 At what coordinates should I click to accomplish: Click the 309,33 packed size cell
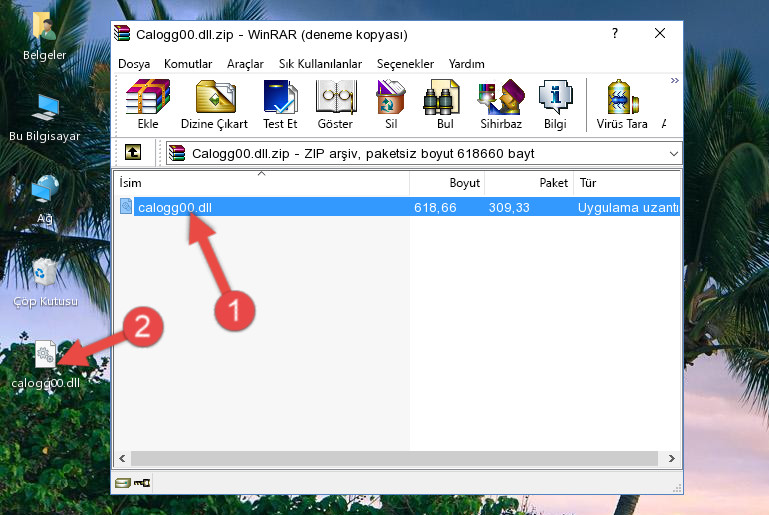pos(509,207)
